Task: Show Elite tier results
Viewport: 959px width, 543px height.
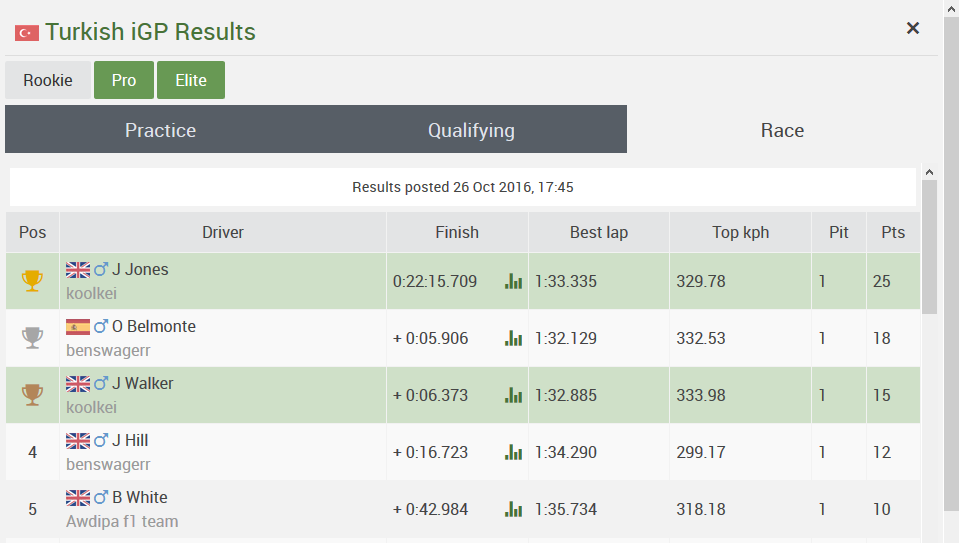Action: point(191,80)
